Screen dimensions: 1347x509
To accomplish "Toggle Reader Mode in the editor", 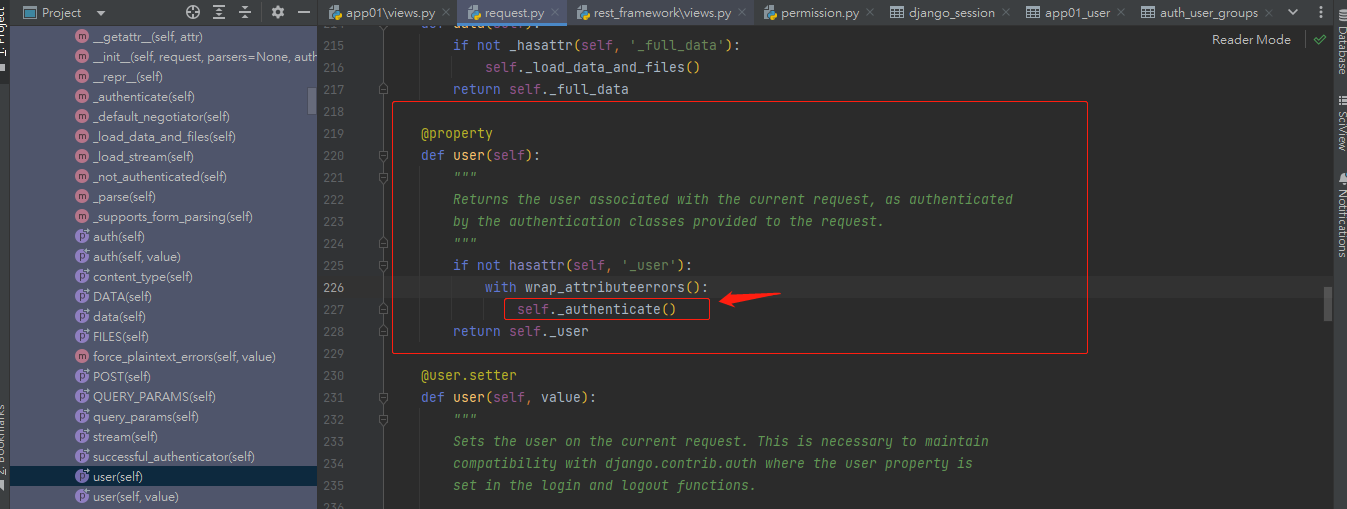I will (1251, 39).
